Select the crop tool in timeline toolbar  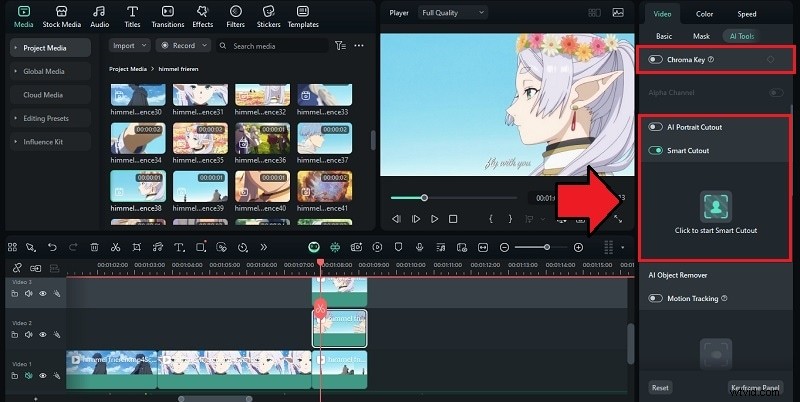[x=136, y=247]
